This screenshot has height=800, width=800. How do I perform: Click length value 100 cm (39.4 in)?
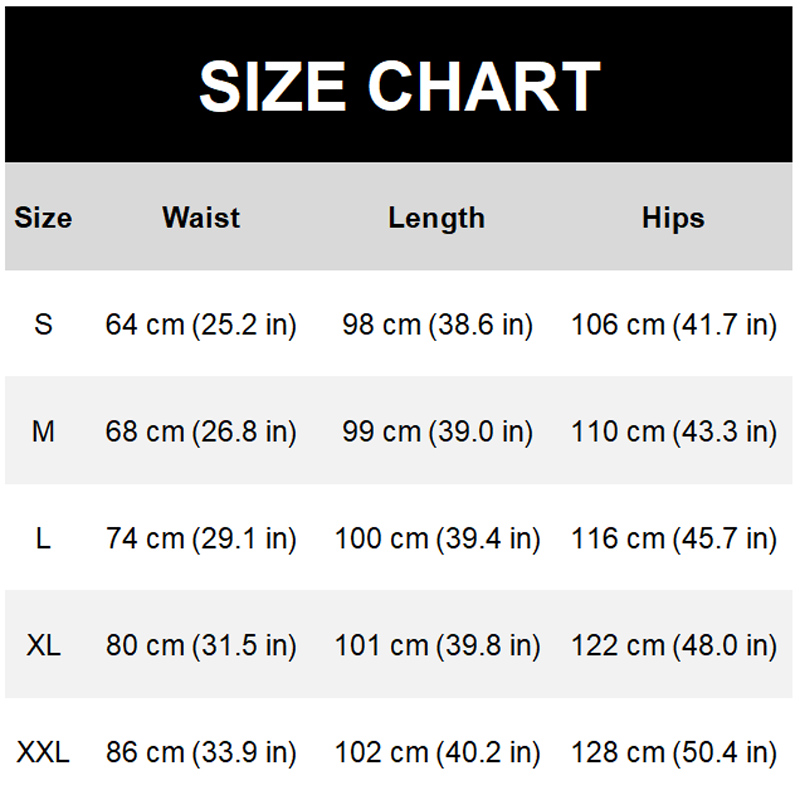click(x=437, y=539)
